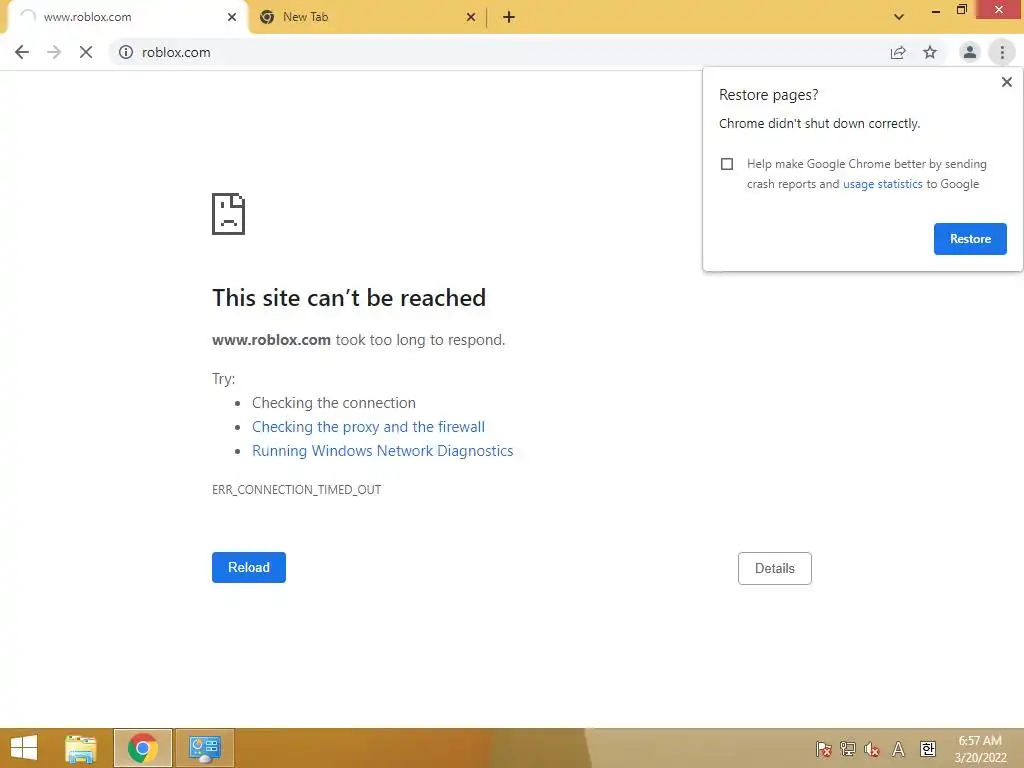Screen dimensions: 1024x768
Task: Click the Details button
Action: [775, 568]
